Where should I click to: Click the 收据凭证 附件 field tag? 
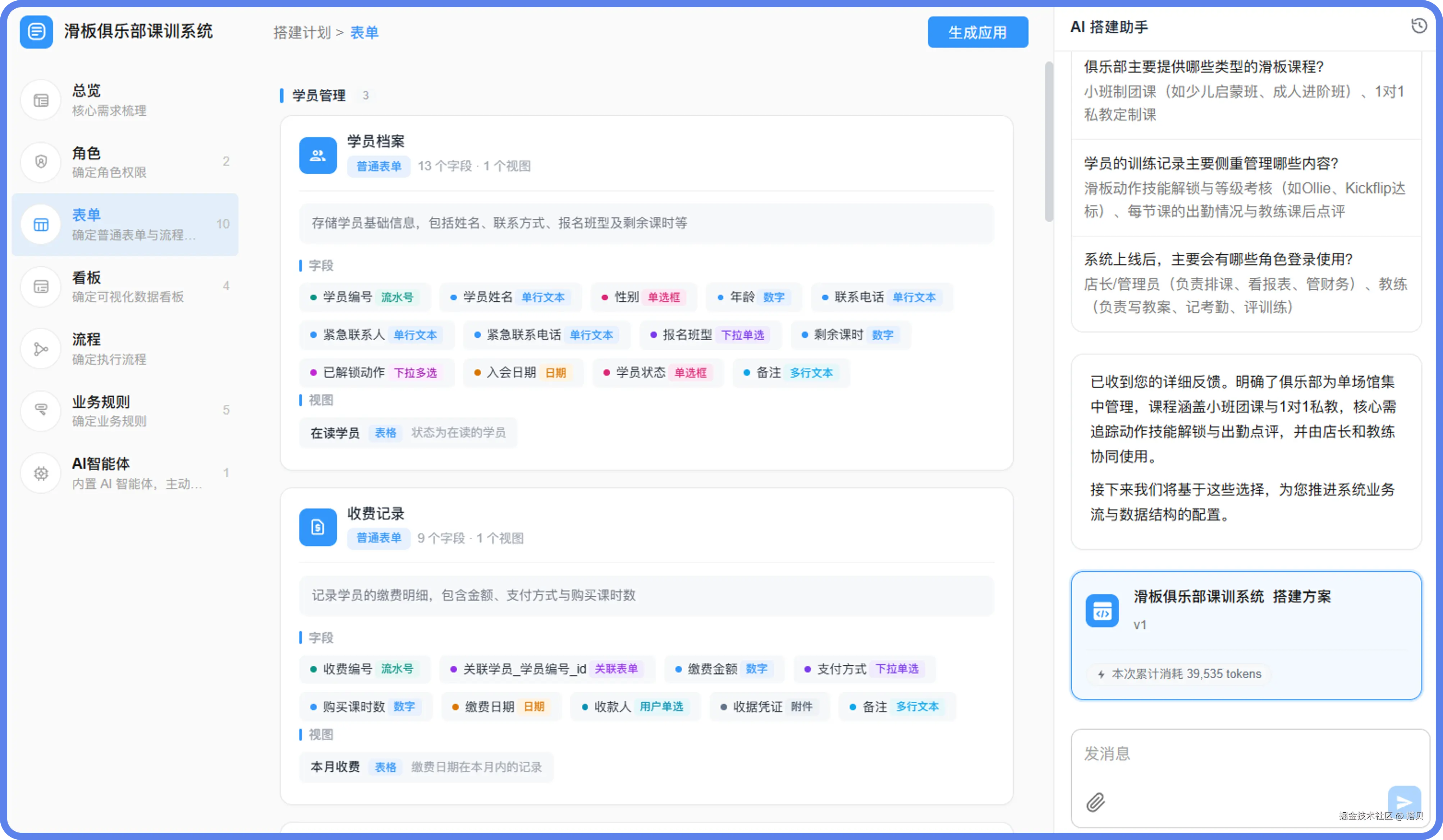(770, 707)
